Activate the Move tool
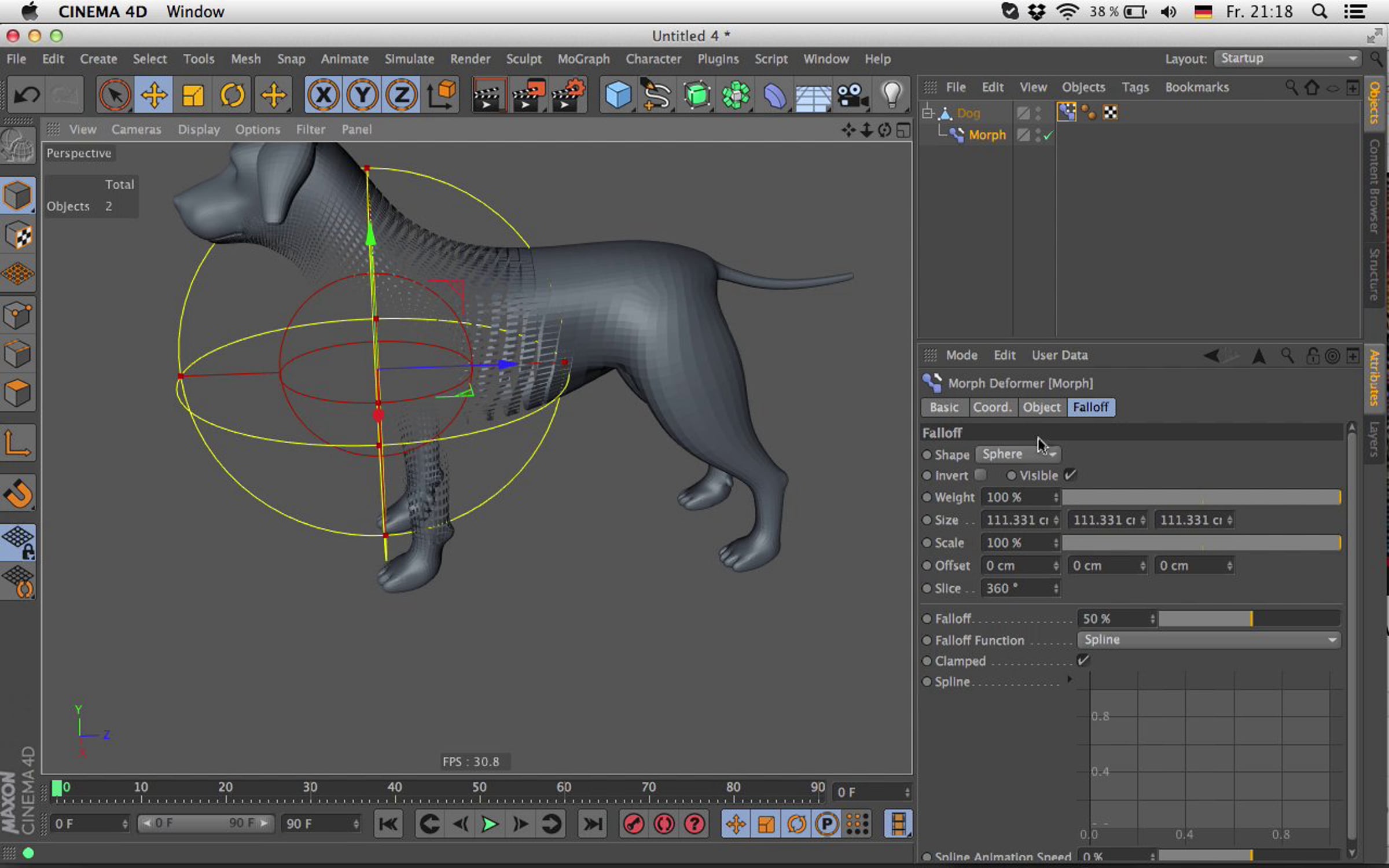The width and height of the screenshot is (1389, 868). pyautogui.click(x=153, y=94)
